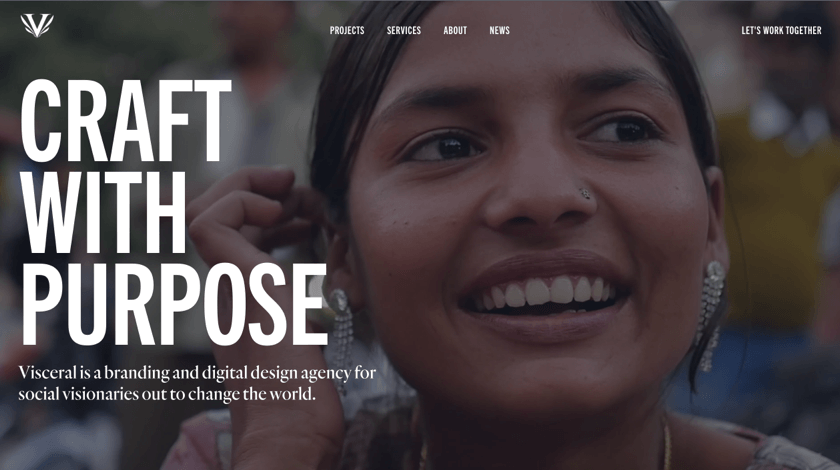
Task: Open the Projects menu item
Action: (x=347, y=31)
